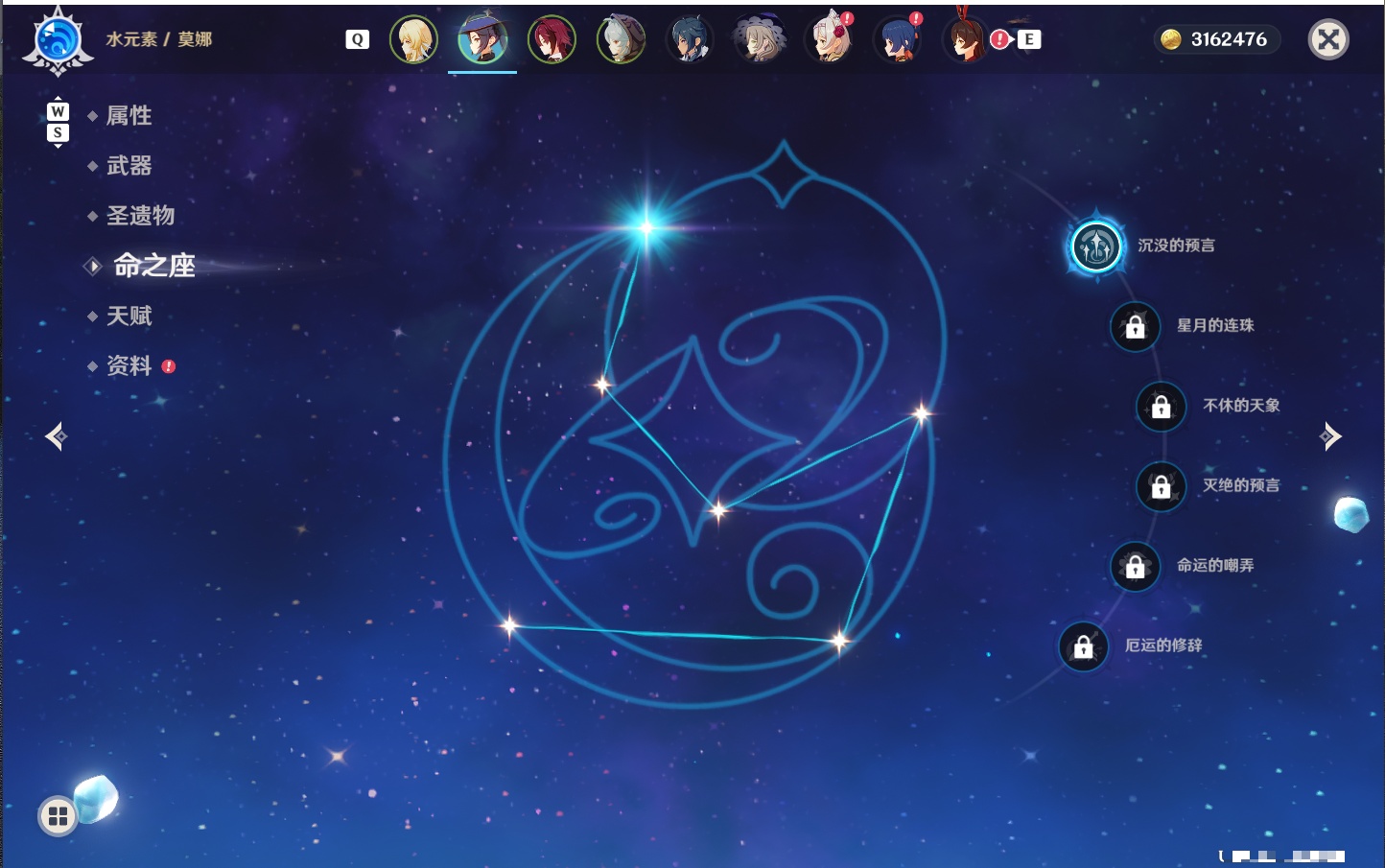The image size is (1385, 868).
Task: Open the grid menu button at bottom left
Action: [58, 816]
